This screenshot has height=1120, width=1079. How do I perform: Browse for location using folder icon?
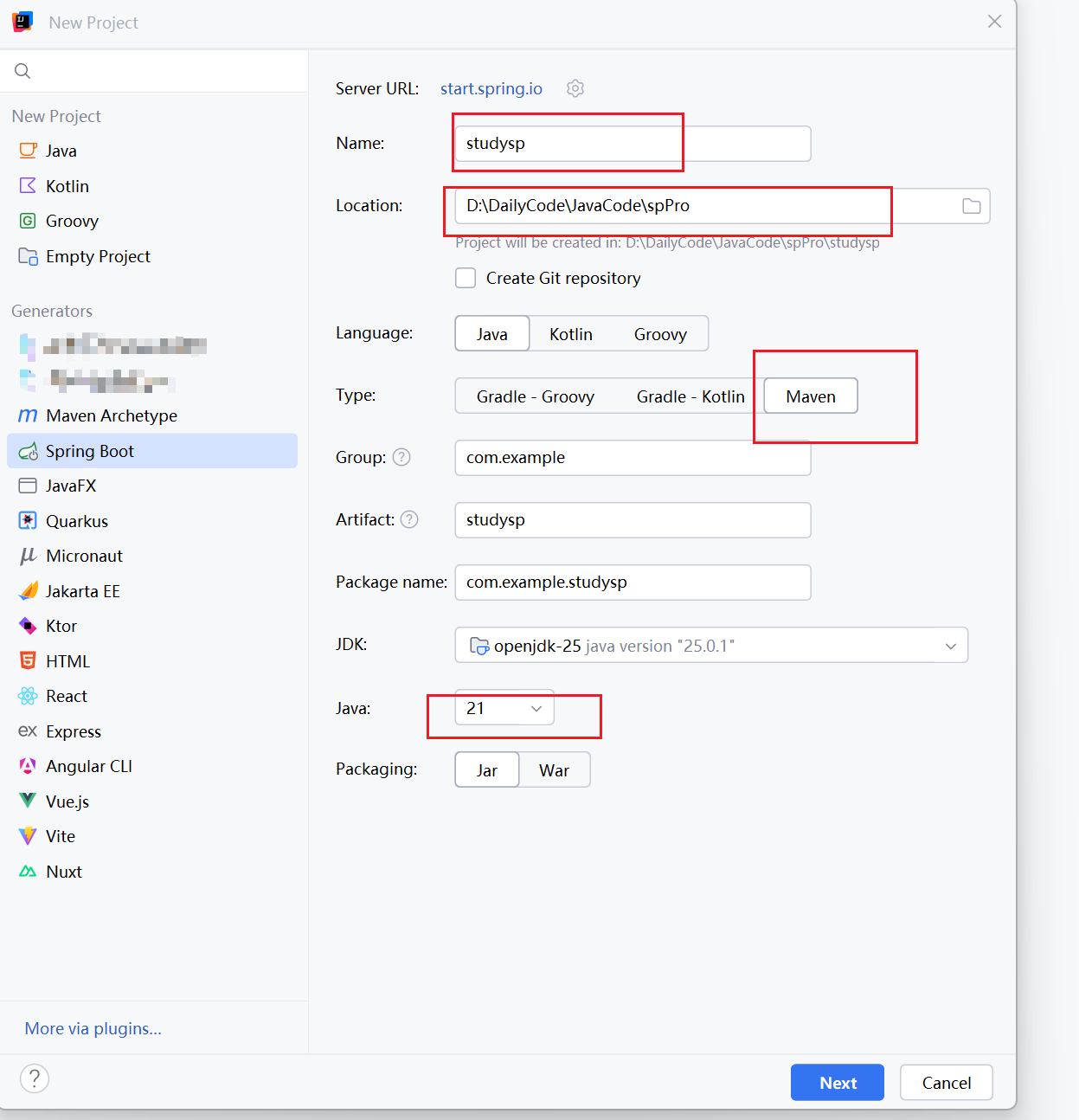[x=972, y=206]
